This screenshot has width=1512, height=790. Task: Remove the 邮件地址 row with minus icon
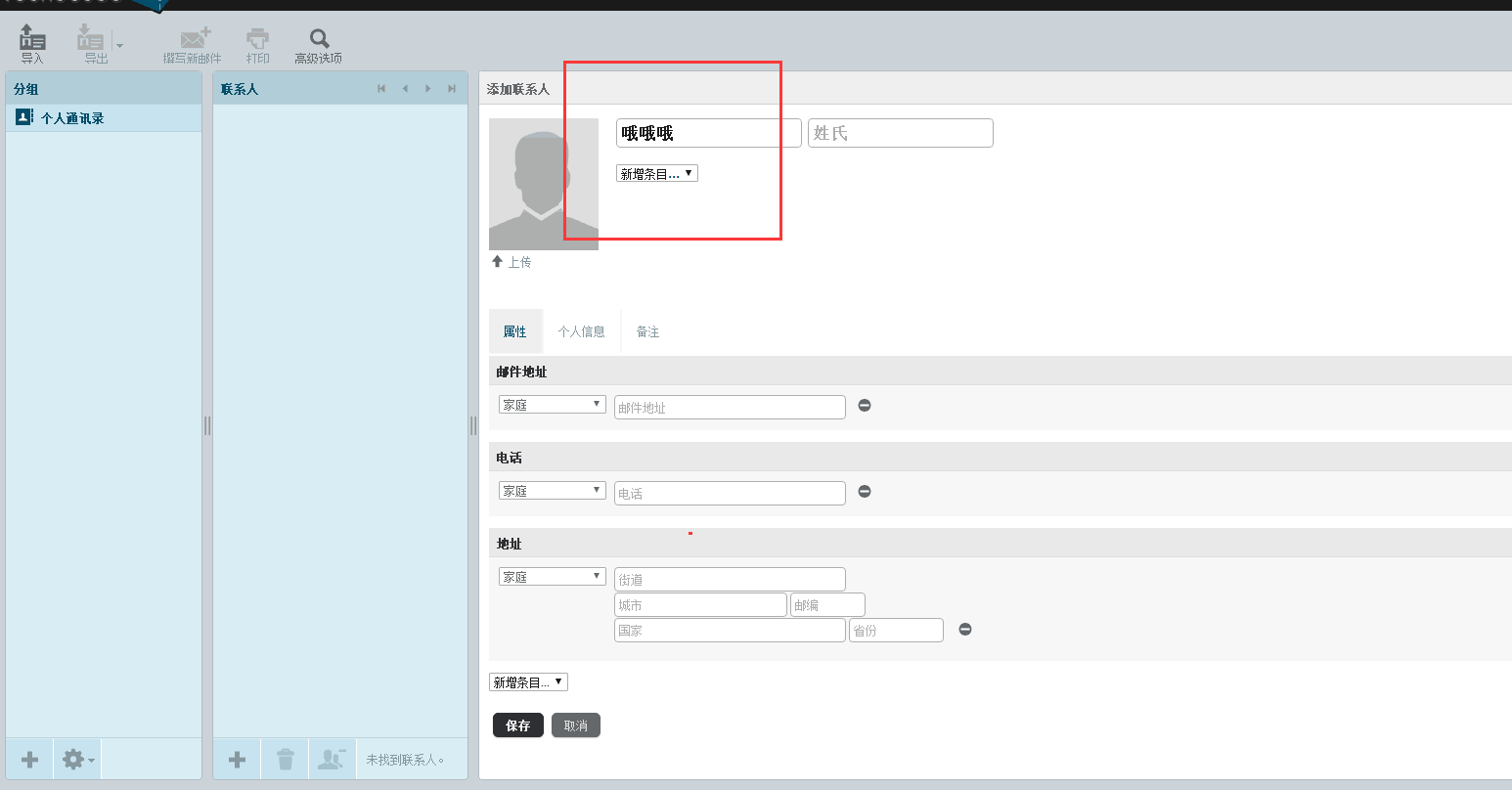point(865,406)
